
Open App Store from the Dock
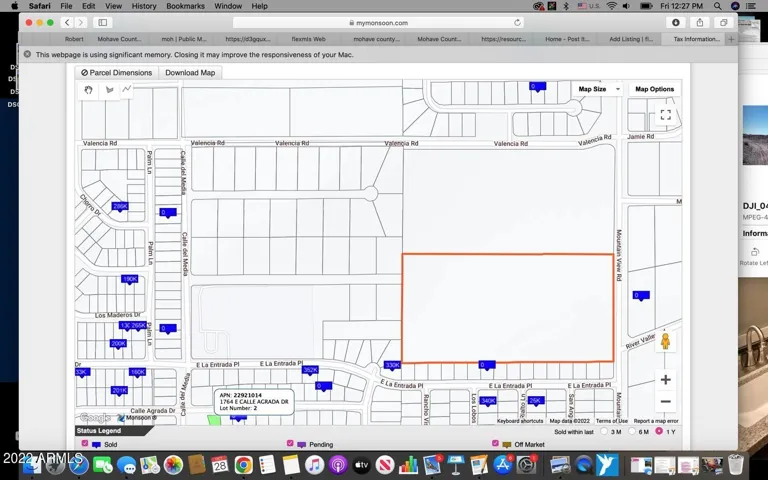502,464
